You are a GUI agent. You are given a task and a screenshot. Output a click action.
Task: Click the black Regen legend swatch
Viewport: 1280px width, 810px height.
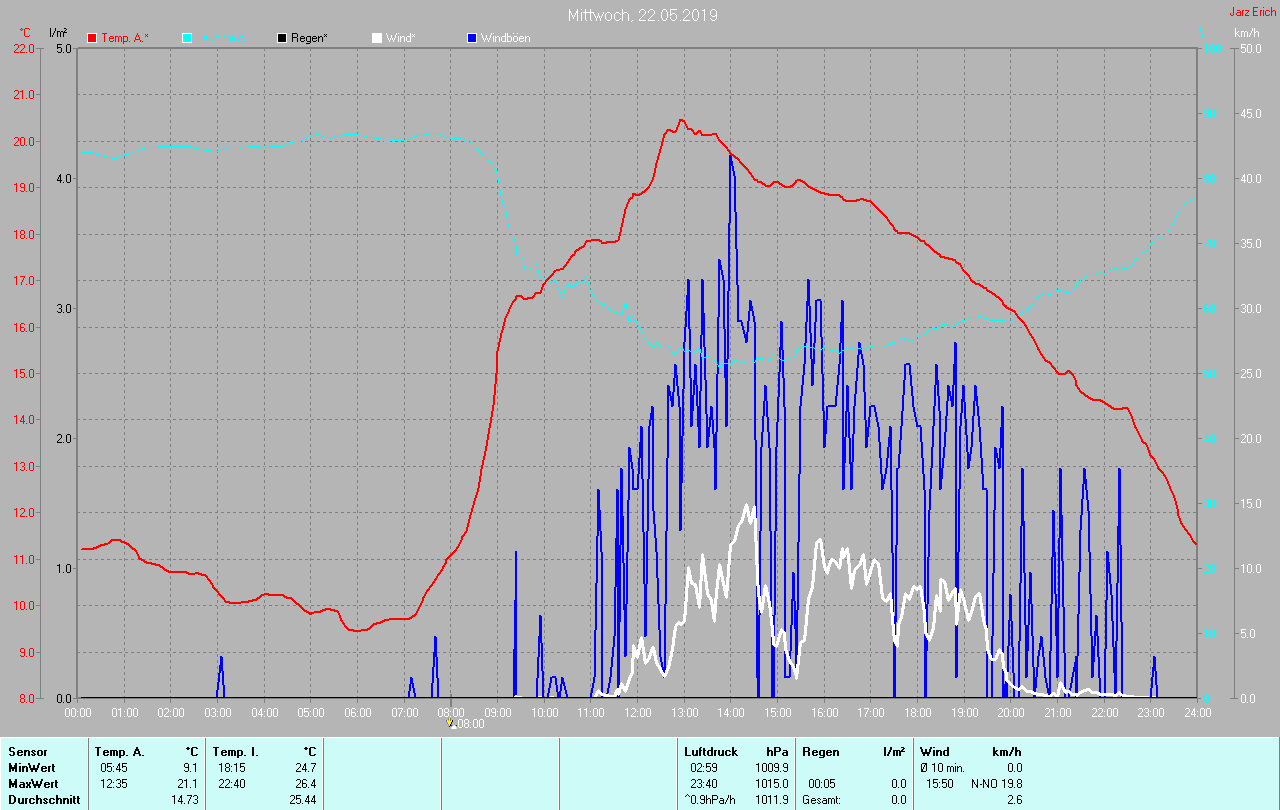(x=283, y=38)
